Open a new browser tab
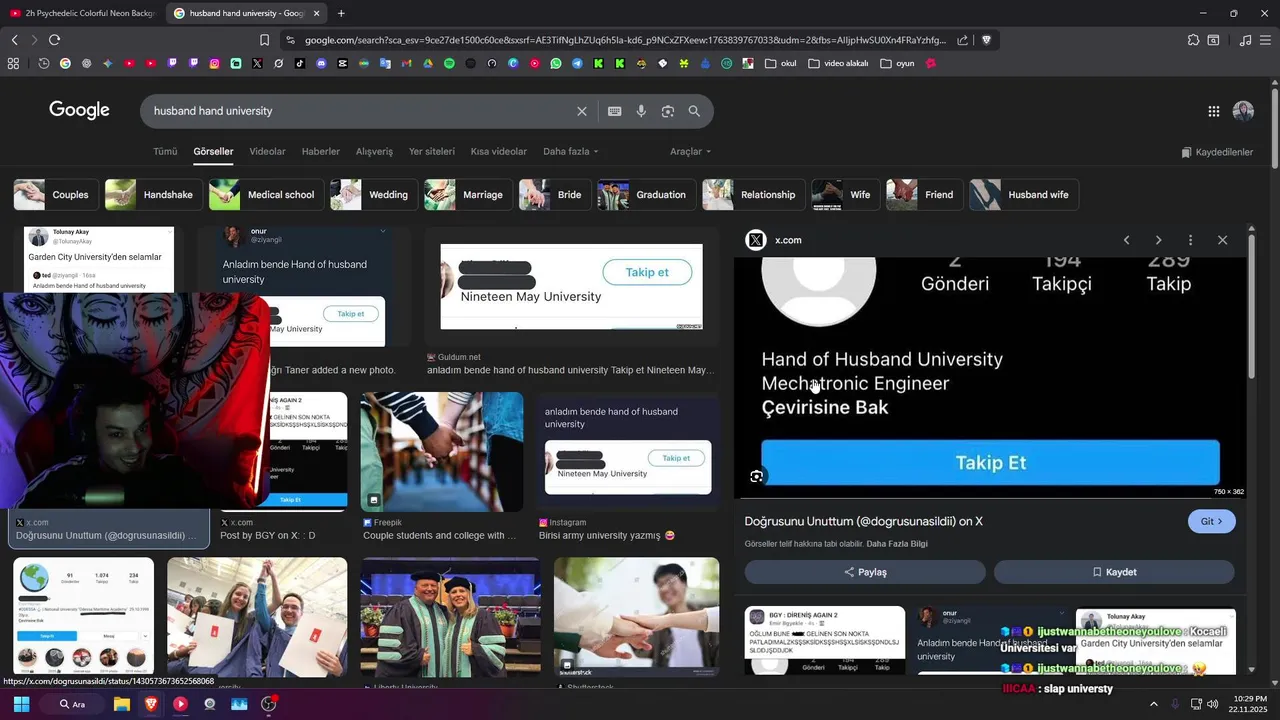The image size is (1280, 720). (x=341, y=13)
